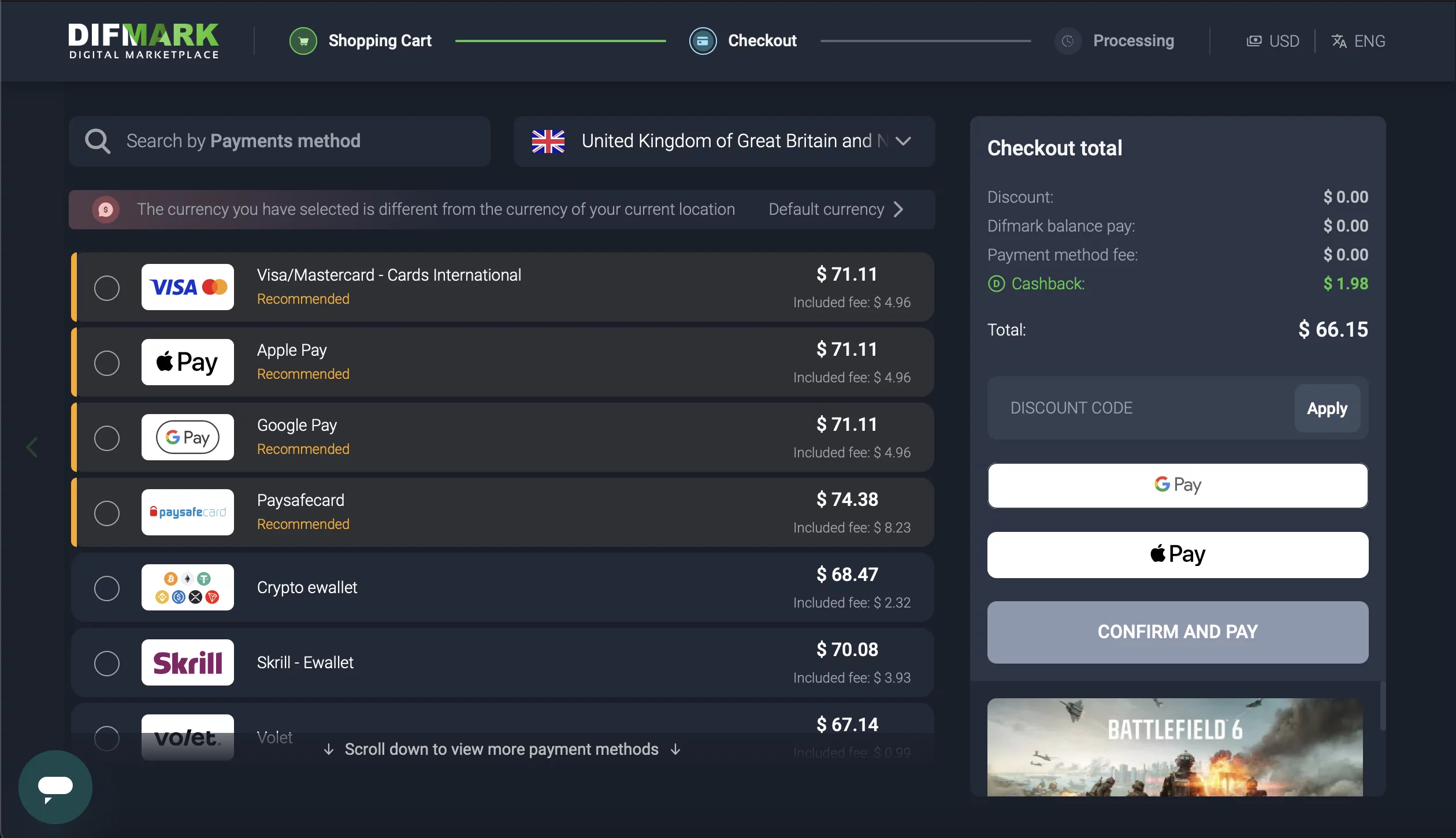Screen dimensions: 1456x838
Task: Select the Apple Pay radio button
Action: click(107, 363)
